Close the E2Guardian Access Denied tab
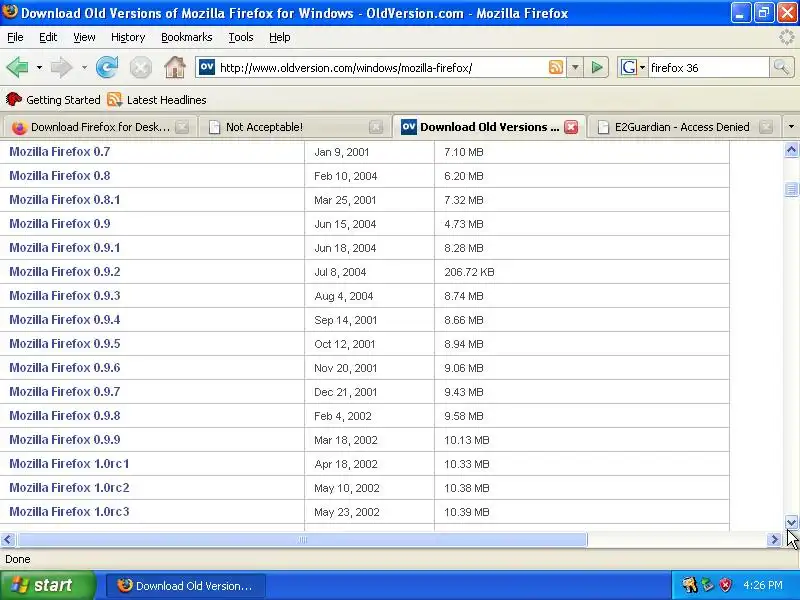The height and width of the screenshot is (600, 800). (x=766, y=127)
